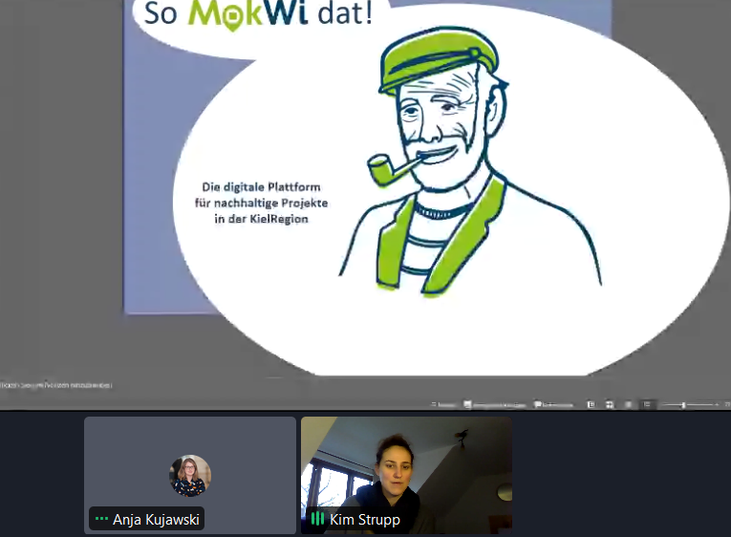This screenshot has width=731, height=537.
Task: Click the sailor illustration on the slide
Action: 470,161
